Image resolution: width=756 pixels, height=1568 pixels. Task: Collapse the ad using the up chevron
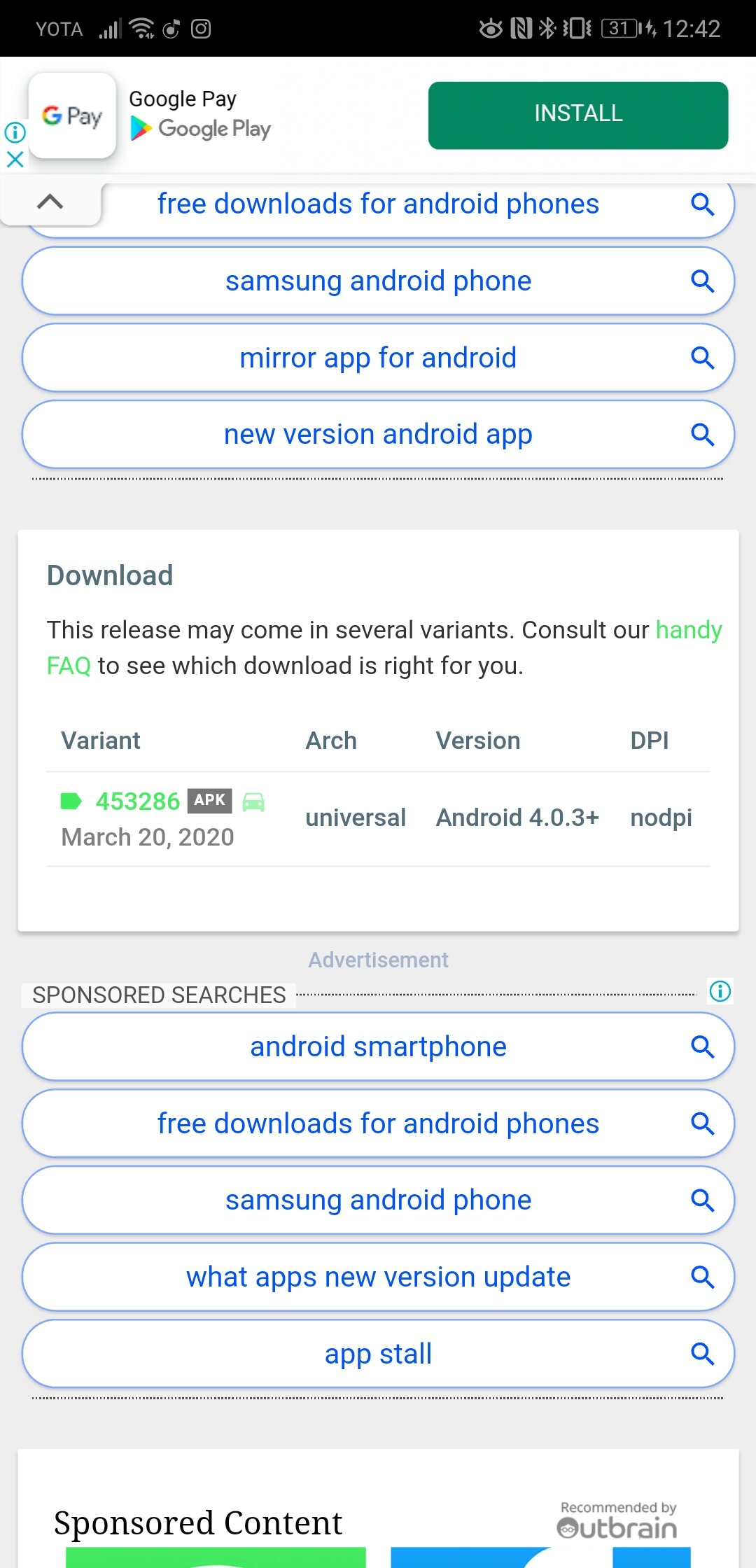coord(50,202)
